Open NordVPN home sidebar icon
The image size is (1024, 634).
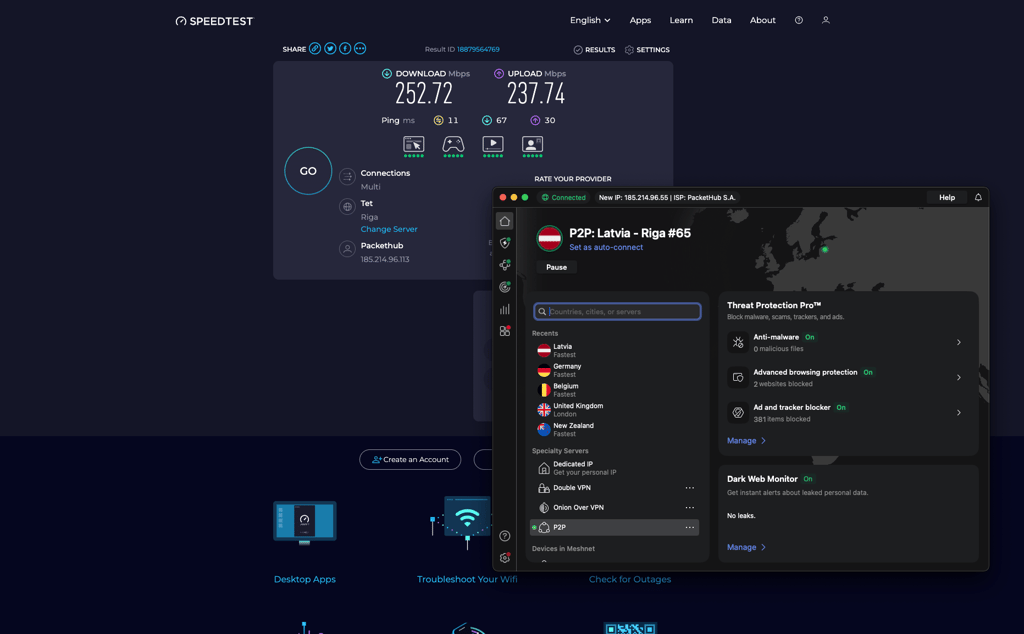(505, 221)
